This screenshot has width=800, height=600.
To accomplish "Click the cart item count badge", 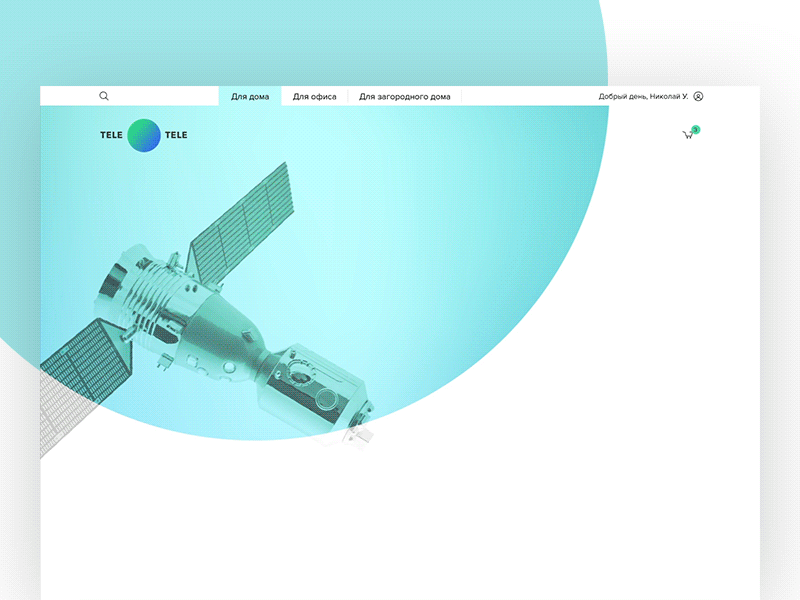I will (x=696, y=130).
